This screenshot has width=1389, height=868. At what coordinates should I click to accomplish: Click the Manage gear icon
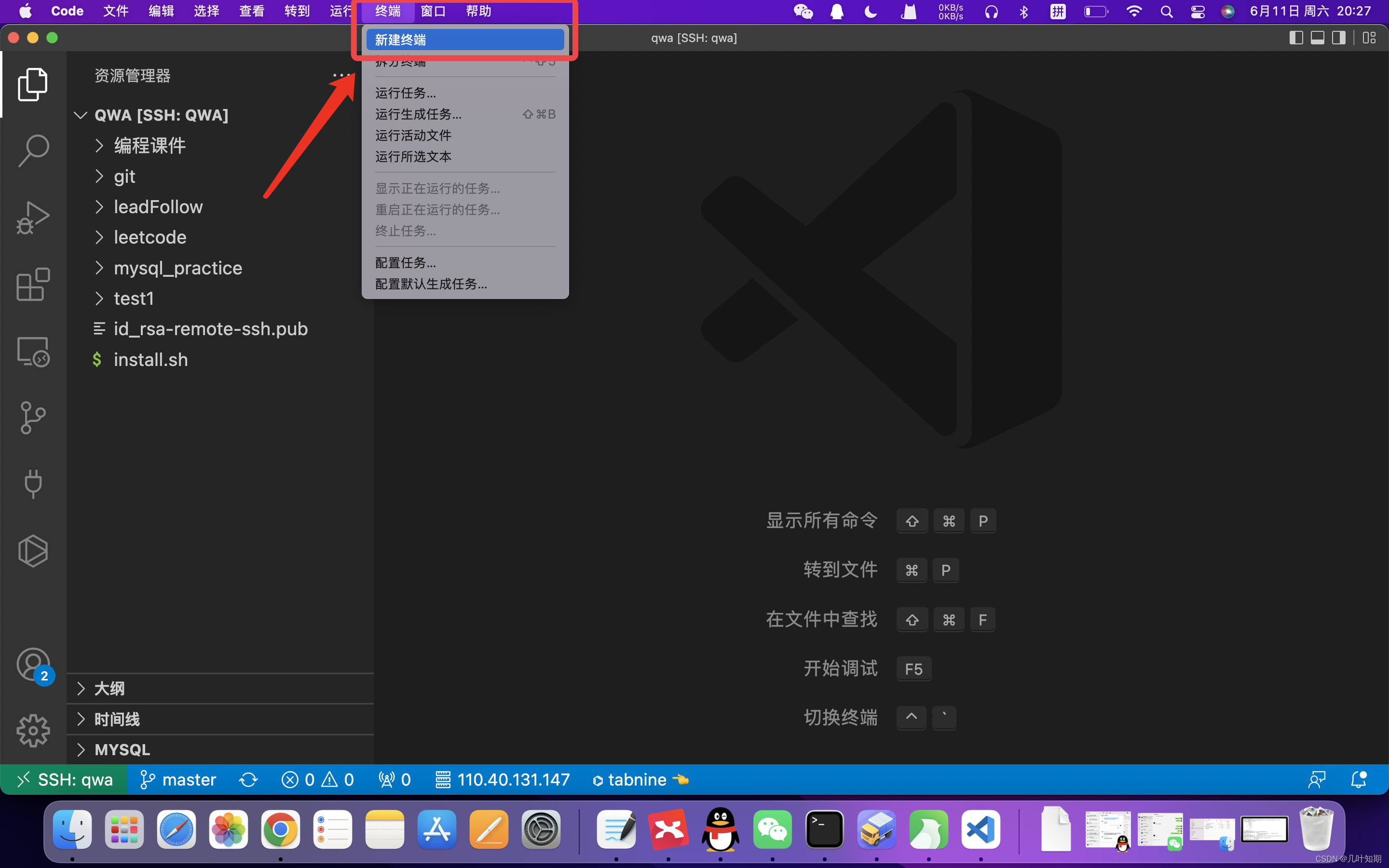pyautogui.click(x=33, y=730)
